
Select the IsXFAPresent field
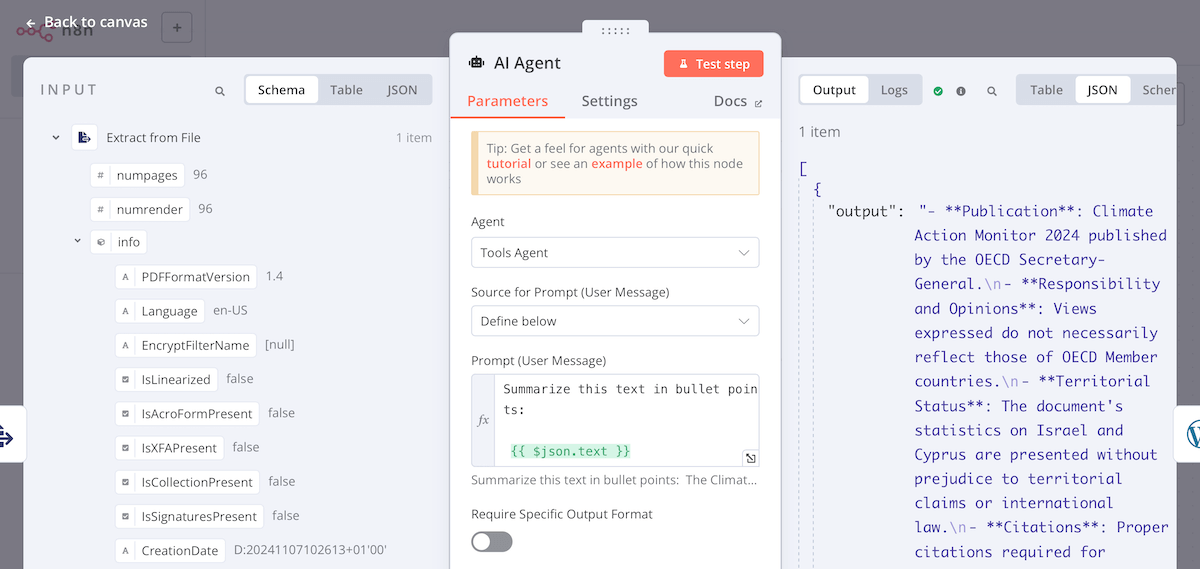pyautogui.click(x=170, y=447)
